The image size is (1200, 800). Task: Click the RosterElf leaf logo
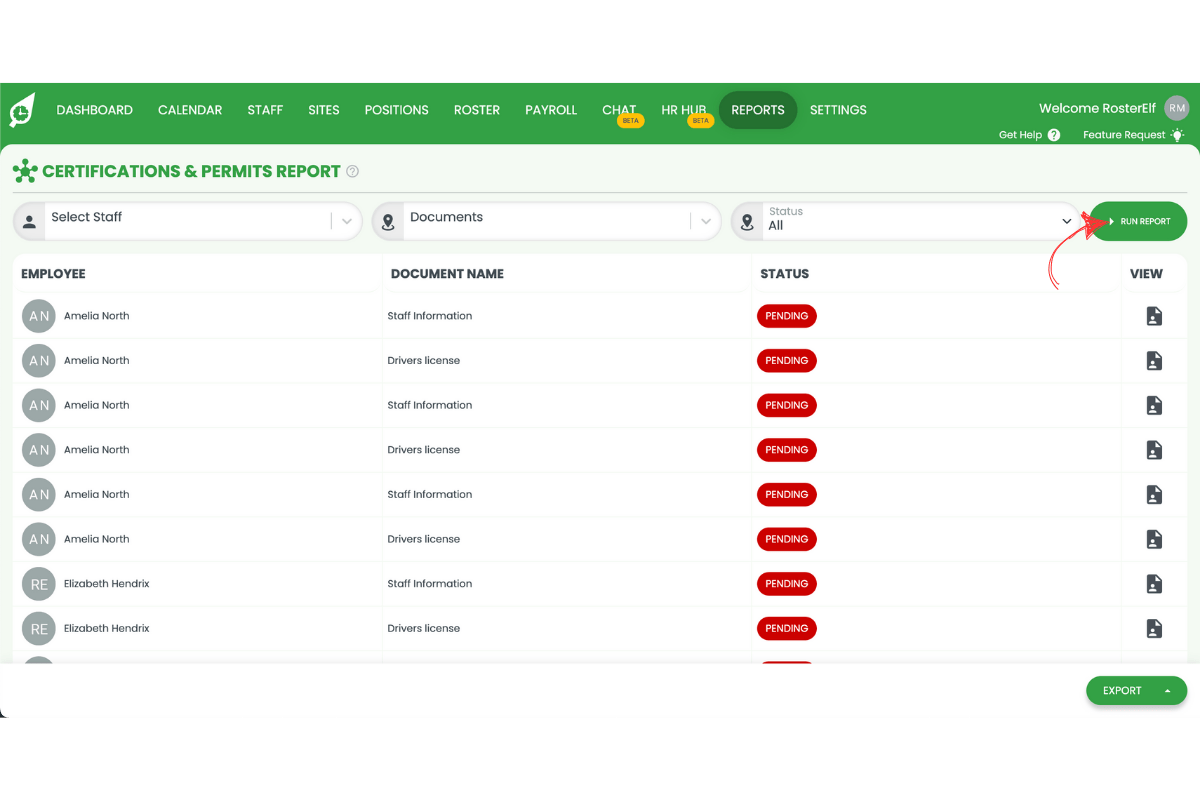[x=20, y=110]
